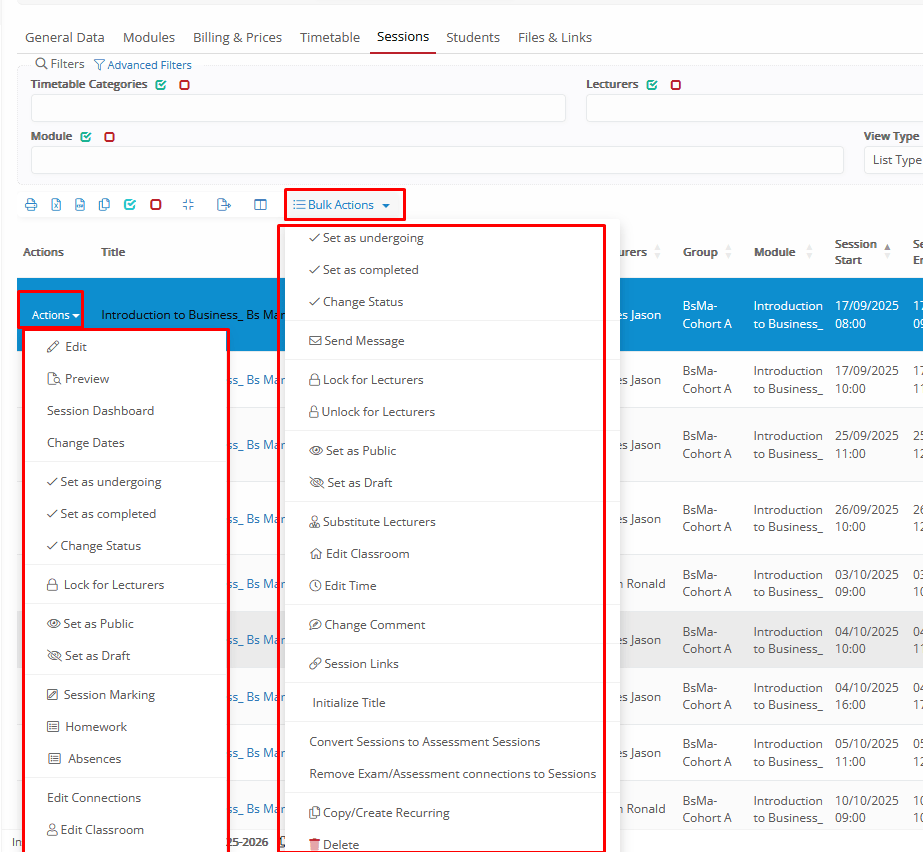This screenshot has width=923, height=852.
Task: Click the collapse arrows icon in toolbar
Action: (188, 205)
